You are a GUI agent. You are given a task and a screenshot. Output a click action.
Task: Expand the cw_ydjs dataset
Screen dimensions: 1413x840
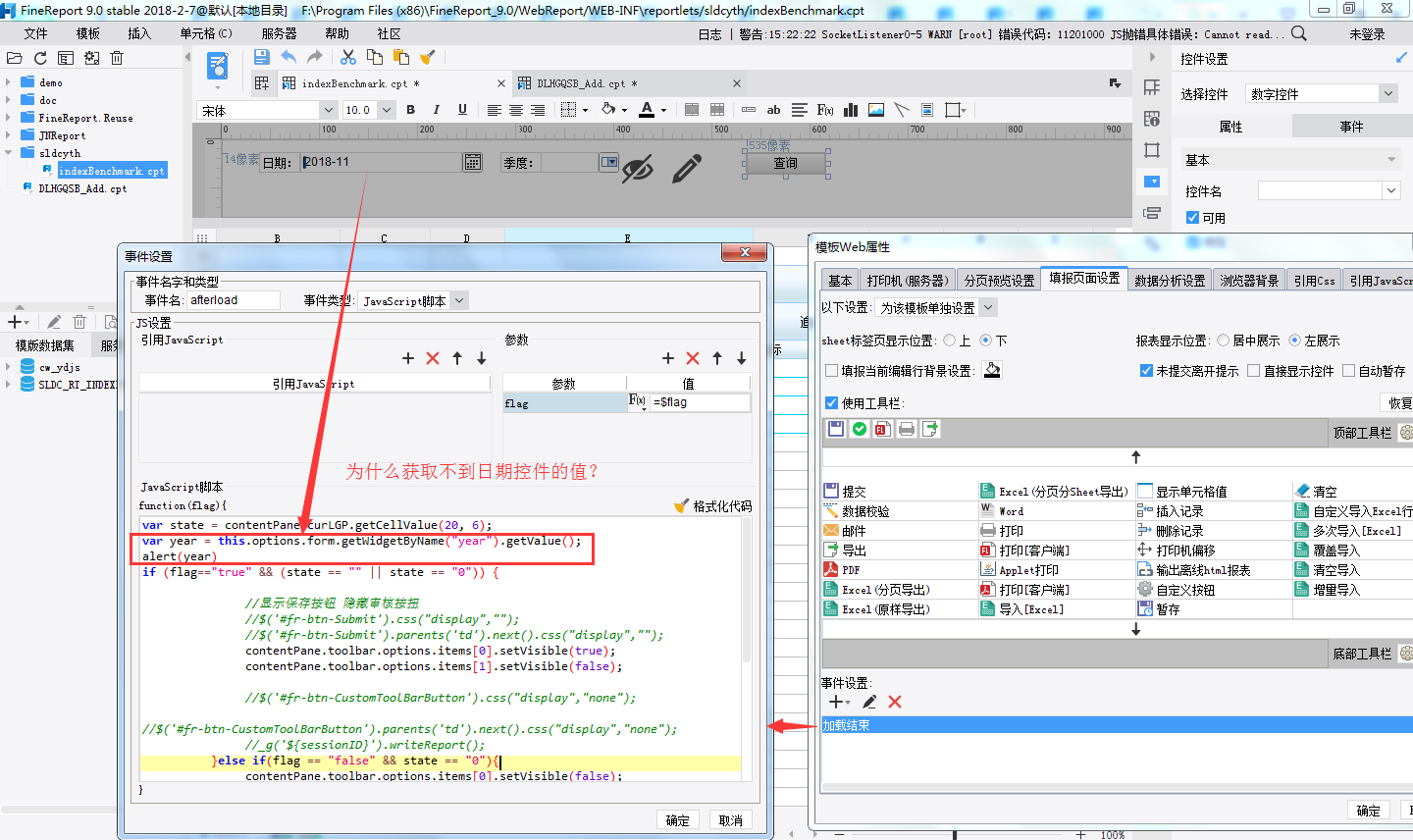8,367
